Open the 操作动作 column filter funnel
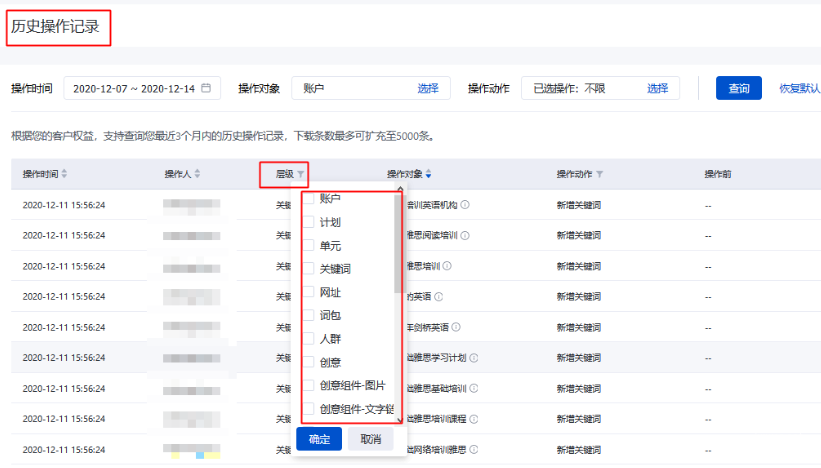821x468 pixels. (x=600, y=174)
